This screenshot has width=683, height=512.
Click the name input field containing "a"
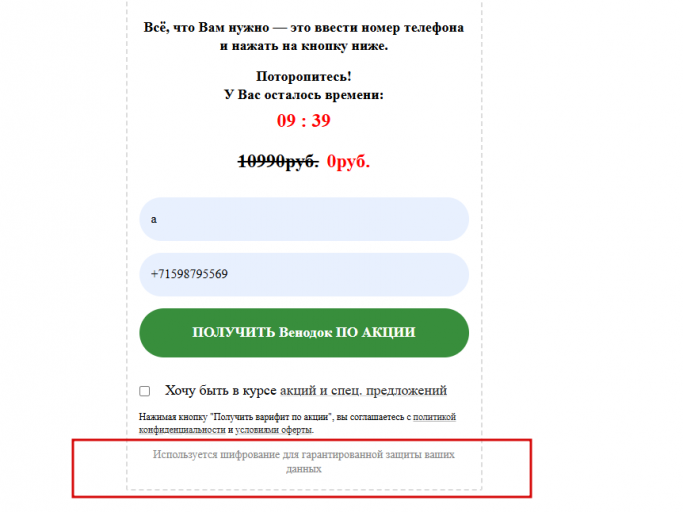[x=304, y=219]
